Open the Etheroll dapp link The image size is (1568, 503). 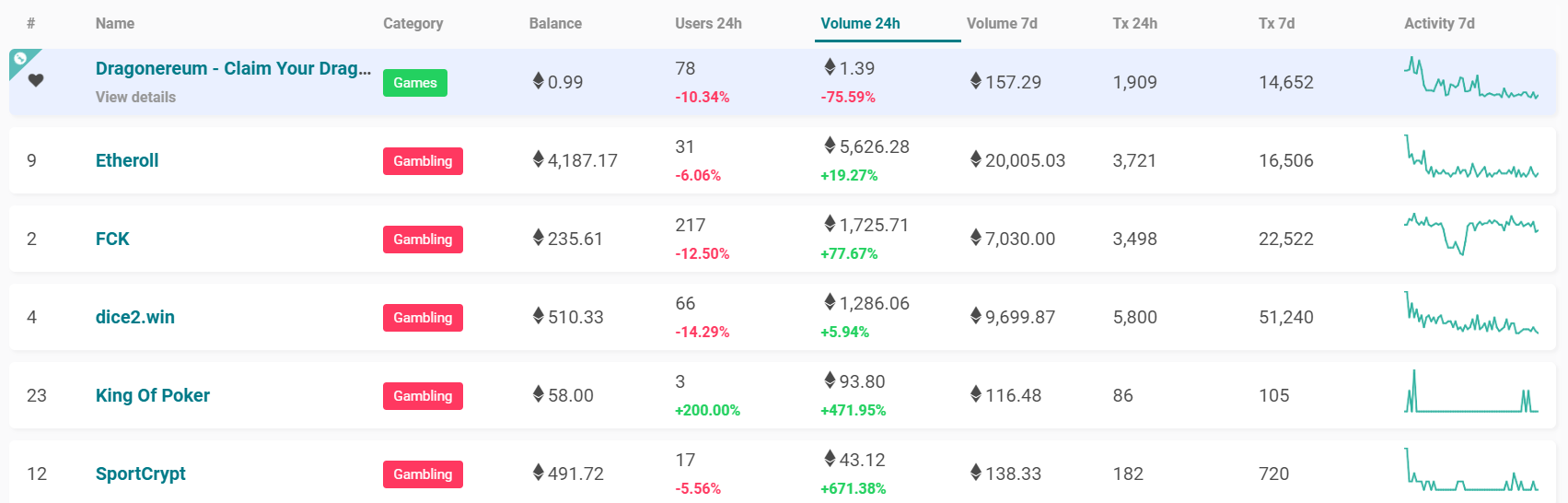(127, 160)
